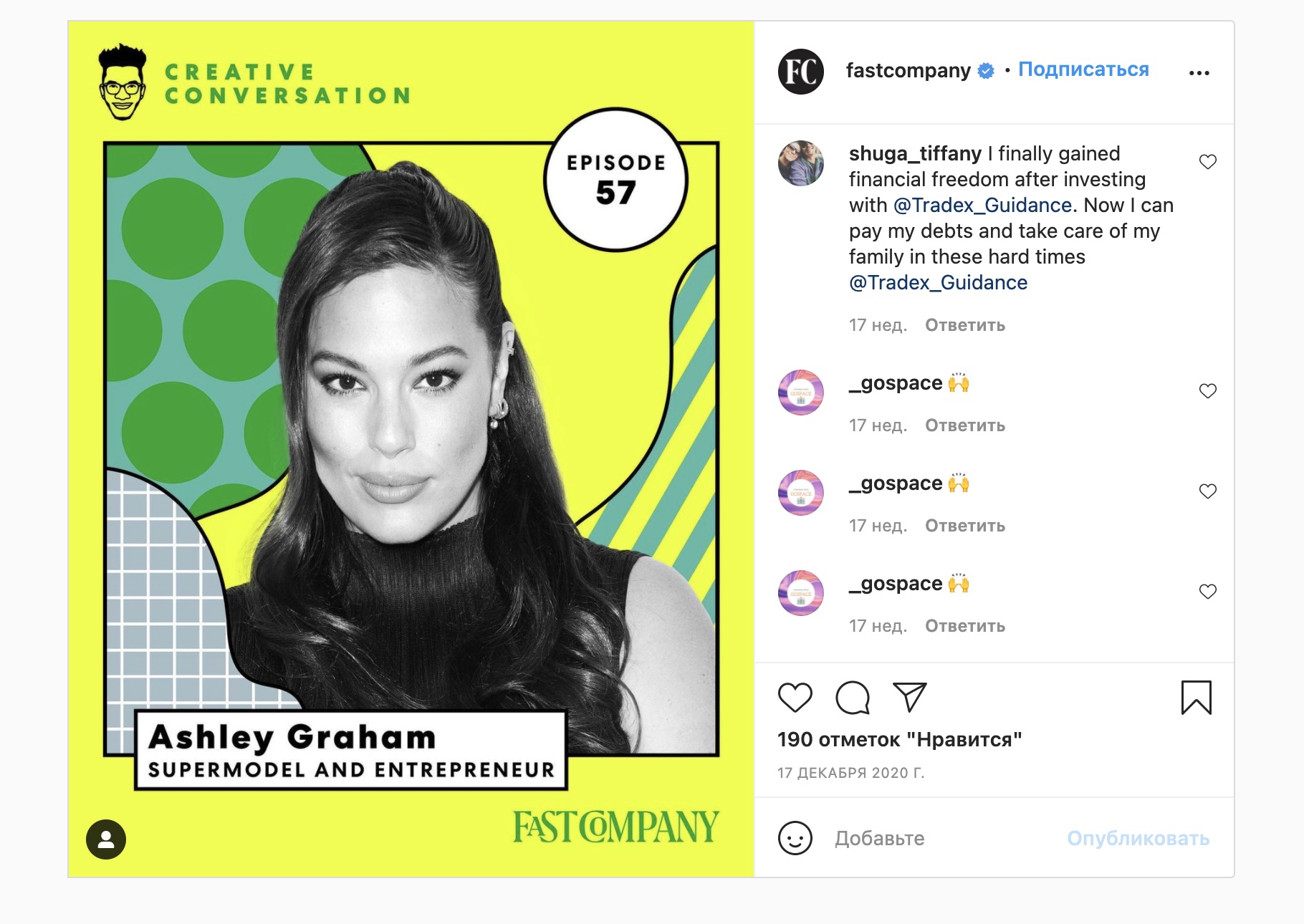This screenshot has height=924, width=1304.
Task: Open comments via the speech bubble icon
Action: (x=853, y=698)
